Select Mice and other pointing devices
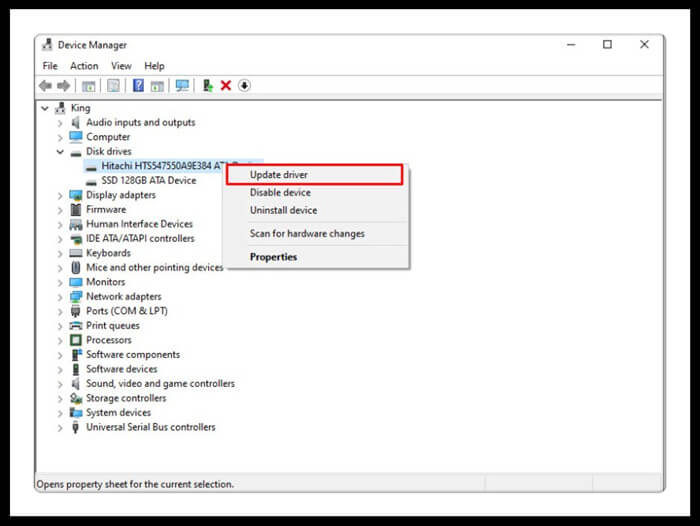This screenshot has height=526, width=700. tap(154, 267)
